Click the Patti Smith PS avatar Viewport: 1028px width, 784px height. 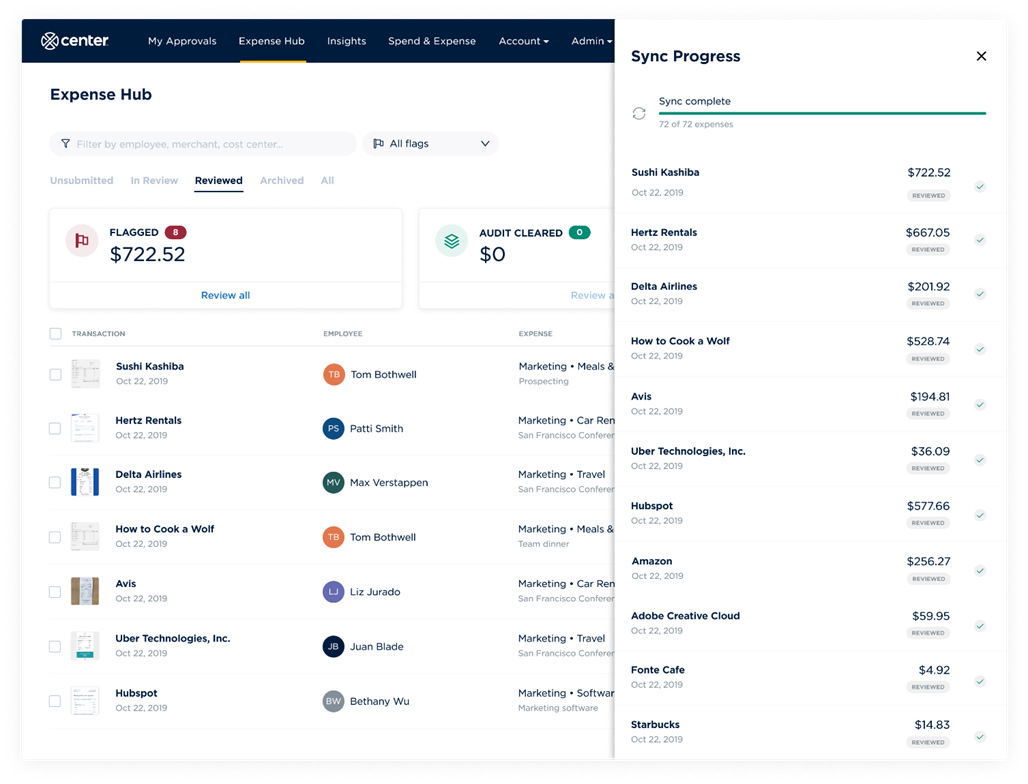[334, 429]
